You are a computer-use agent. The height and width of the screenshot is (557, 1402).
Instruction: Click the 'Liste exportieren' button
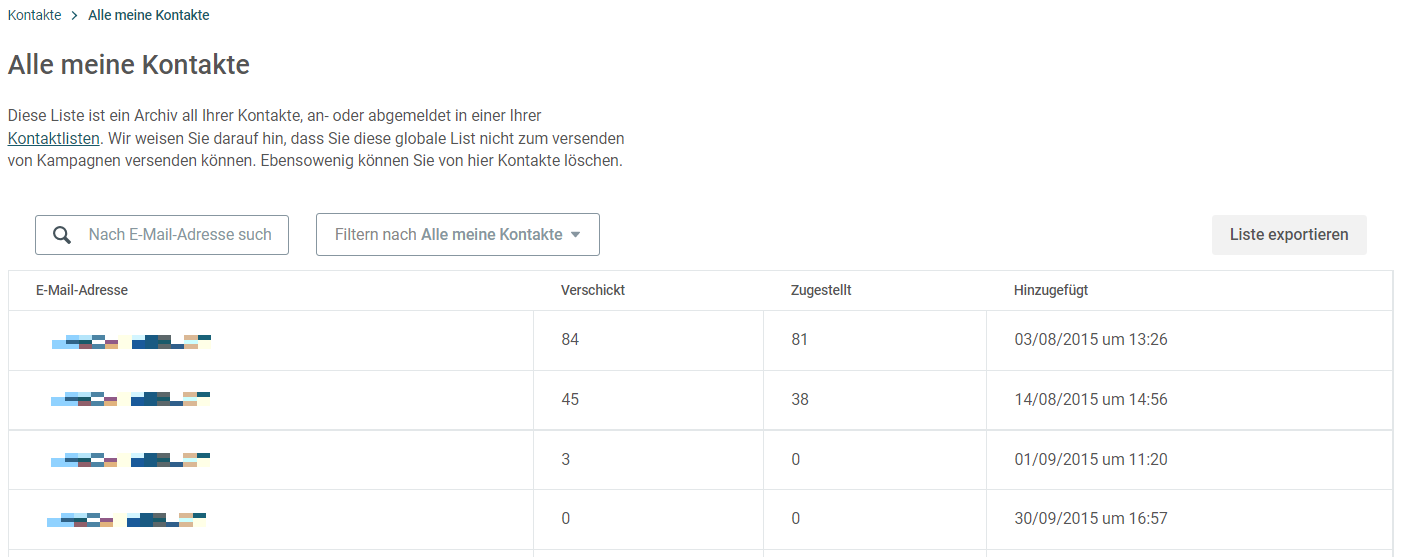1289,235
